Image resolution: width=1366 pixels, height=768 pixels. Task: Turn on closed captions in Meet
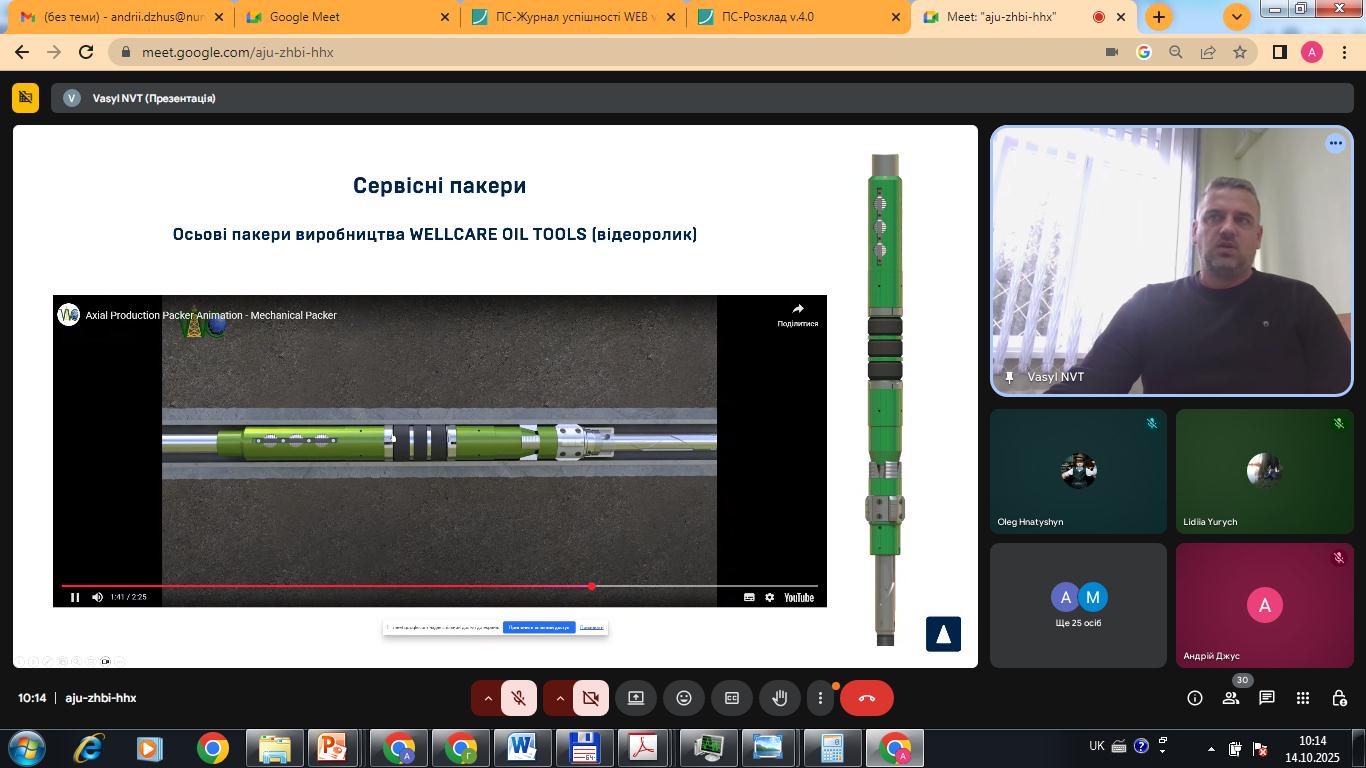coord(732,698)
